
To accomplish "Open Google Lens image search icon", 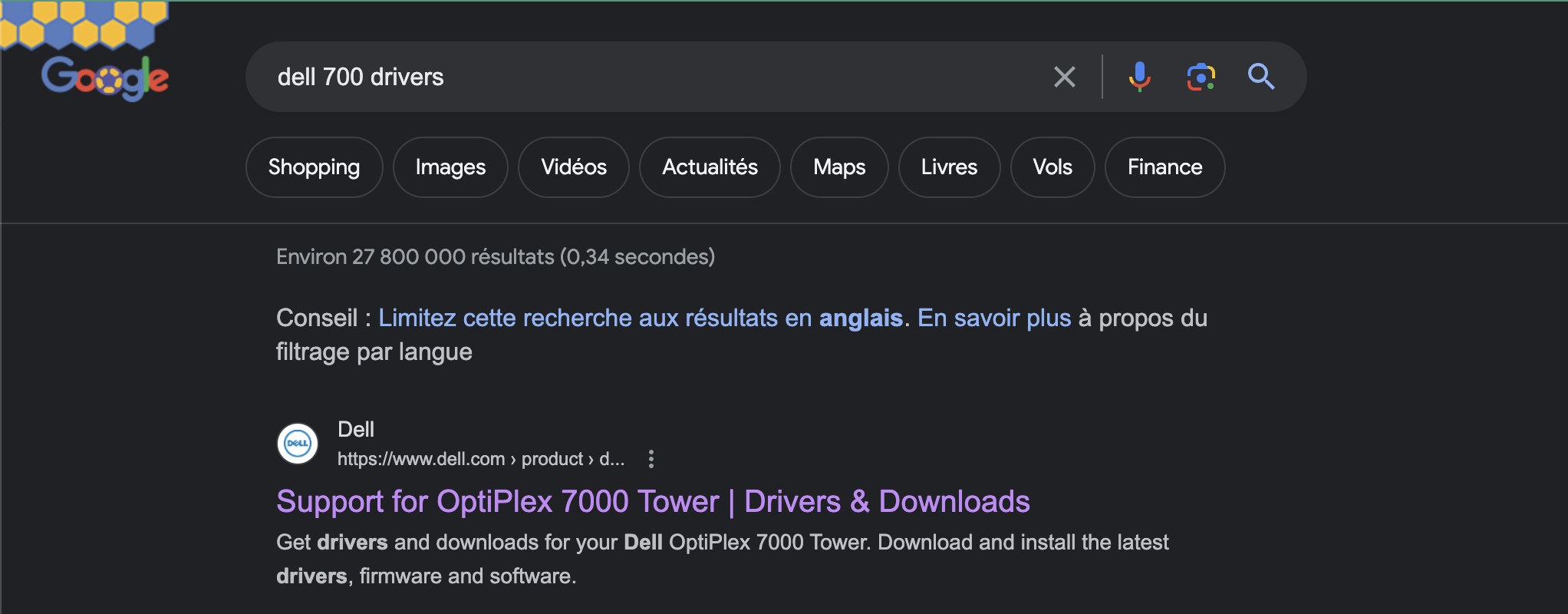I will pyautogui.click(x=1201, y=77).
